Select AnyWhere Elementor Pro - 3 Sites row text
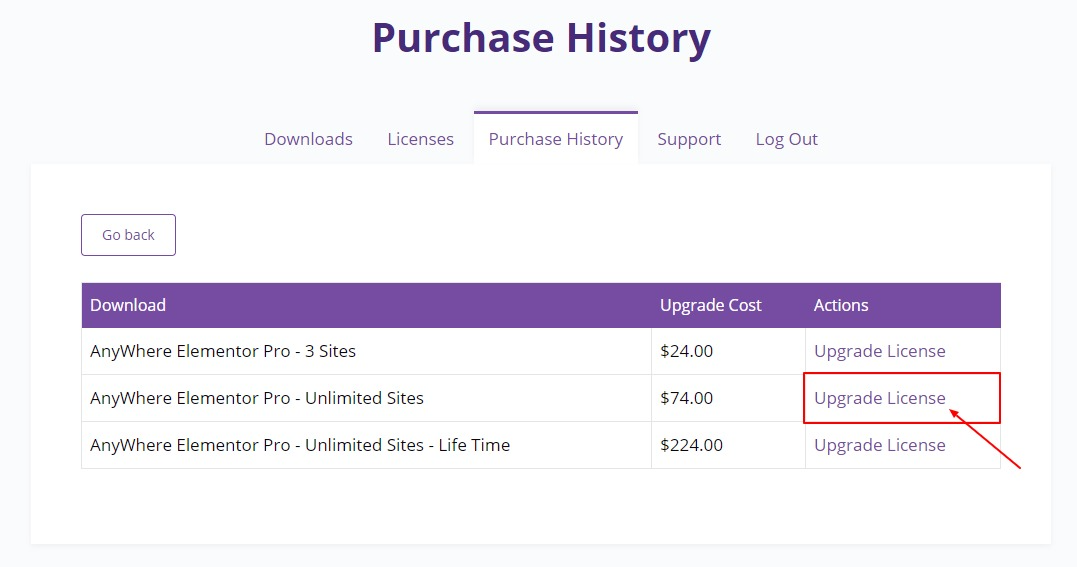 (223, 351)
